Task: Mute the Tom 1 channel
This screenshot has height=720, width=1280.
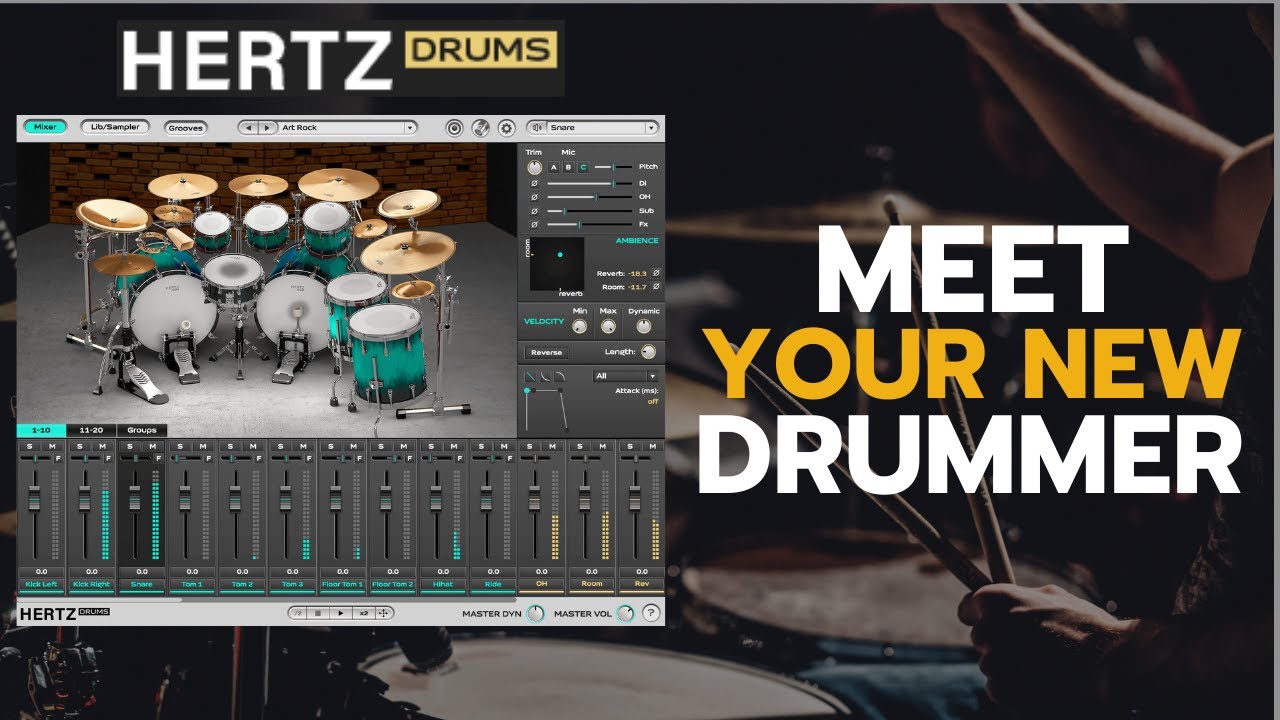Action: (202, 446)
